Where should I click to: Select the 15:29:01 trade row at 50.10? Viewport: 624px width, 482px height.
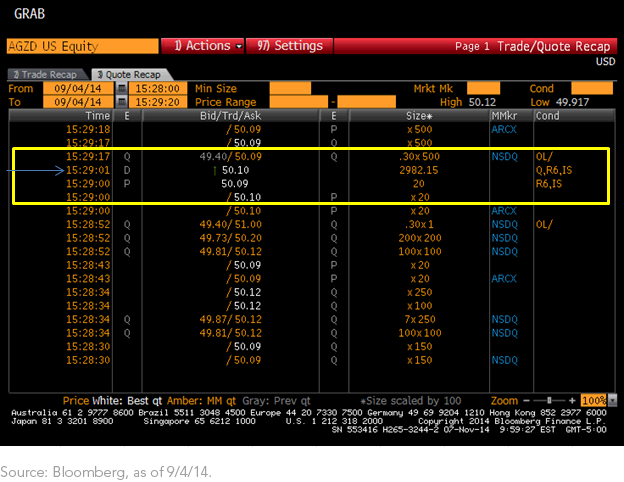(x=310, y=170)
